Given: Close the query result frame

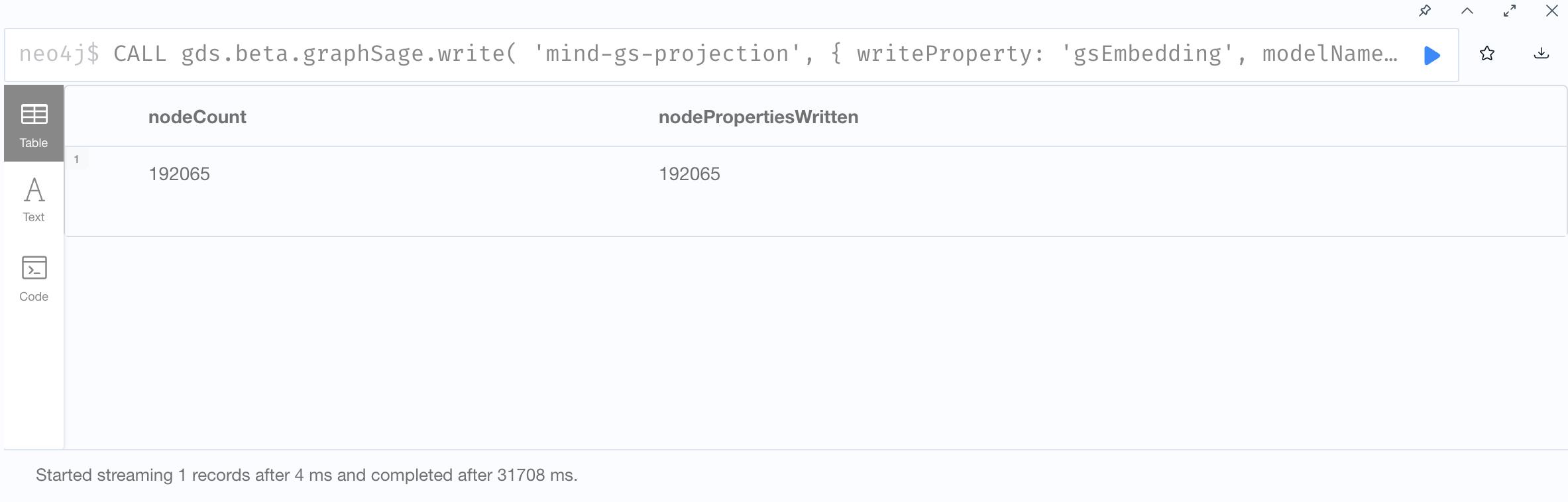Looking at the screenshot, I should (1552, 11).
